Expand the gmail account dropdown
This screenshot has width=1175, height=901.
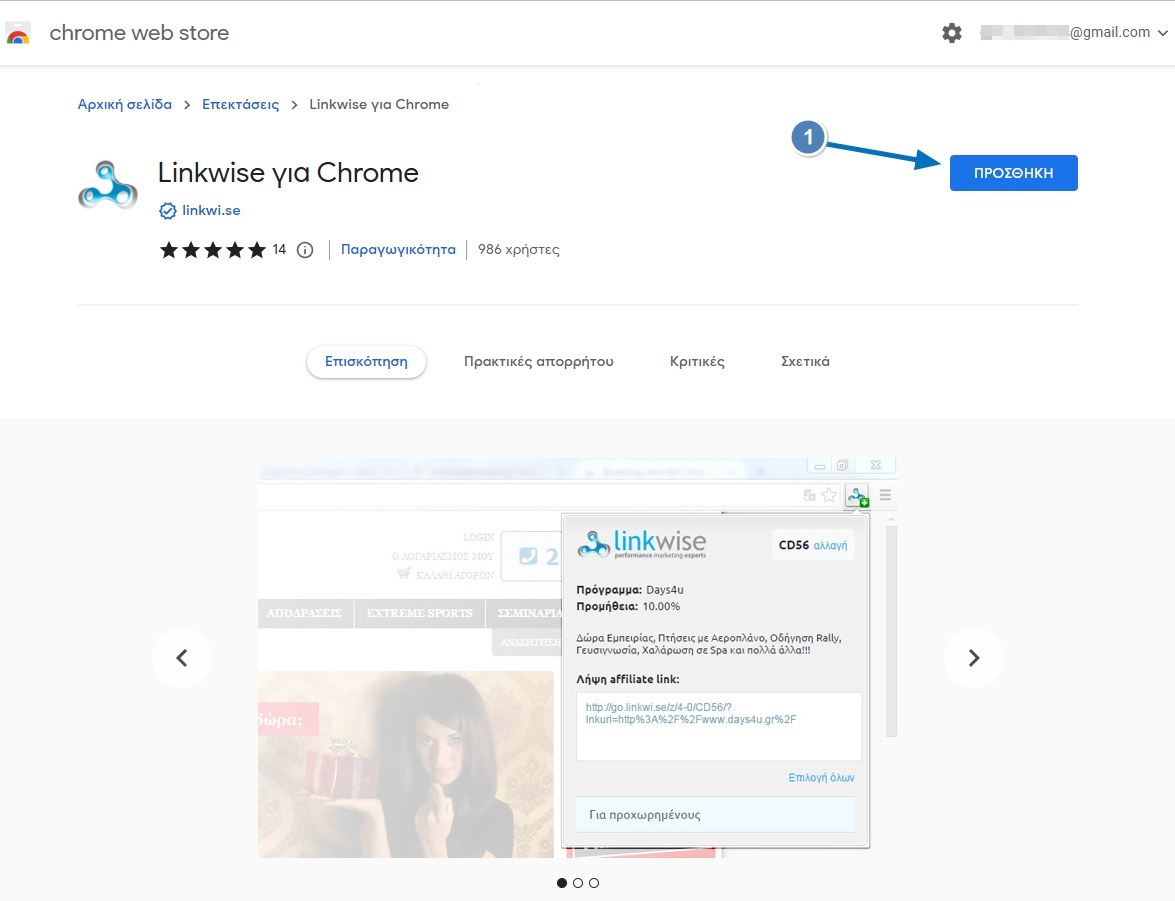pyautogui.click(x=1162, y=33)
